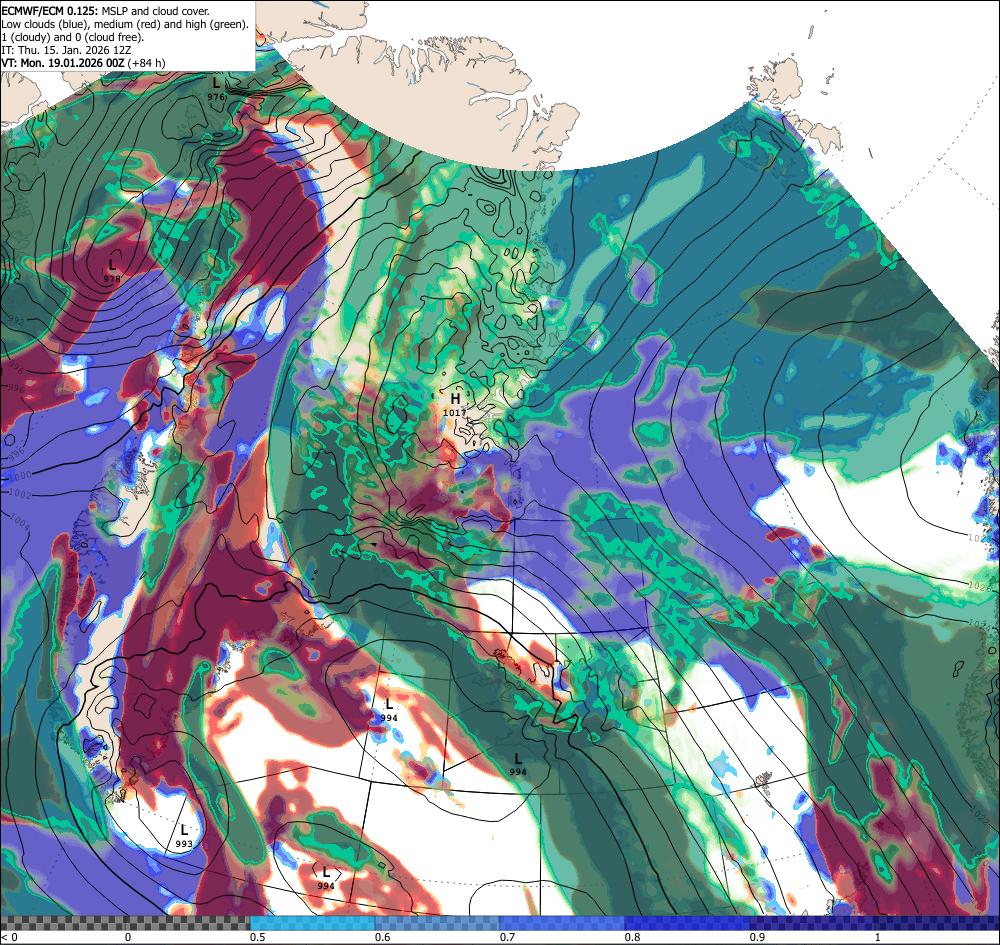Click the 'VT: Mon. 19.01.2026 00Z (+84 h)' line
The width and height of the screenshot is (1000, 945).
[x=84, y=62]
